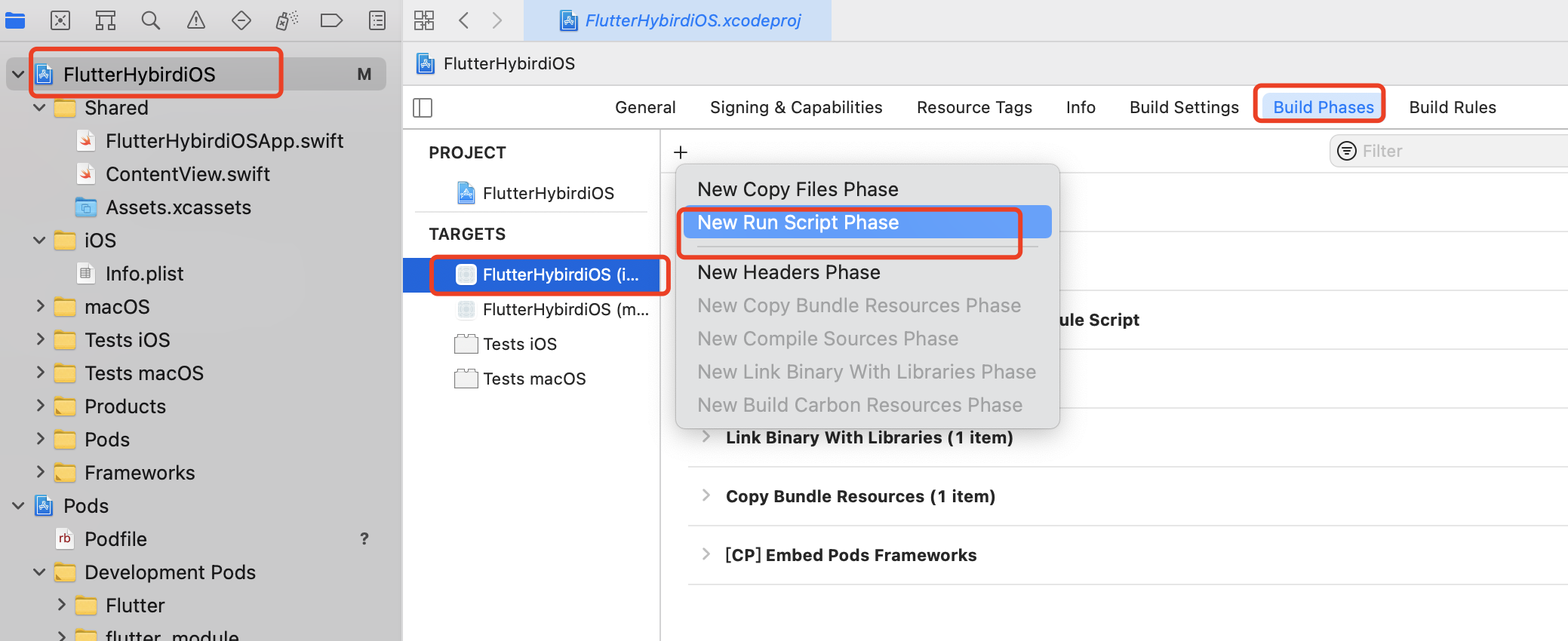Image resolution: width=1568 pixels, height=641 pixels.
Task: Open the Issue navigator warning icon
Action: 196,20
